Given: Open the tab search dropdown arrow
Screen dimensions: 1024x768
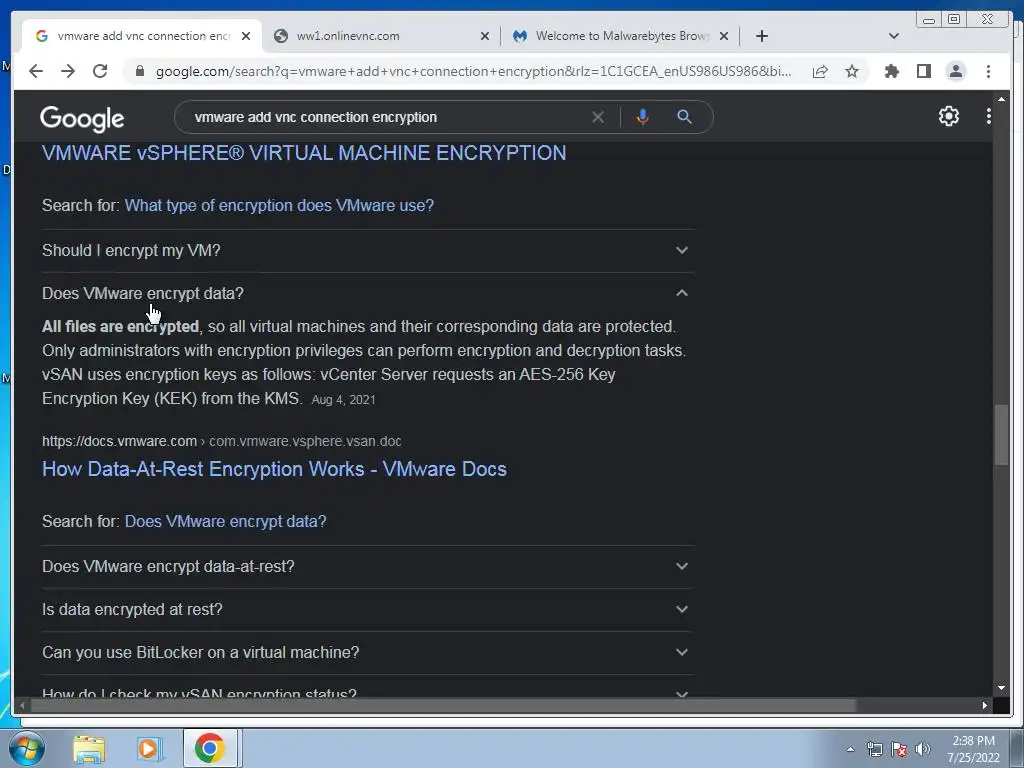Looking at the screenshot, I should [x=894, y=36].
